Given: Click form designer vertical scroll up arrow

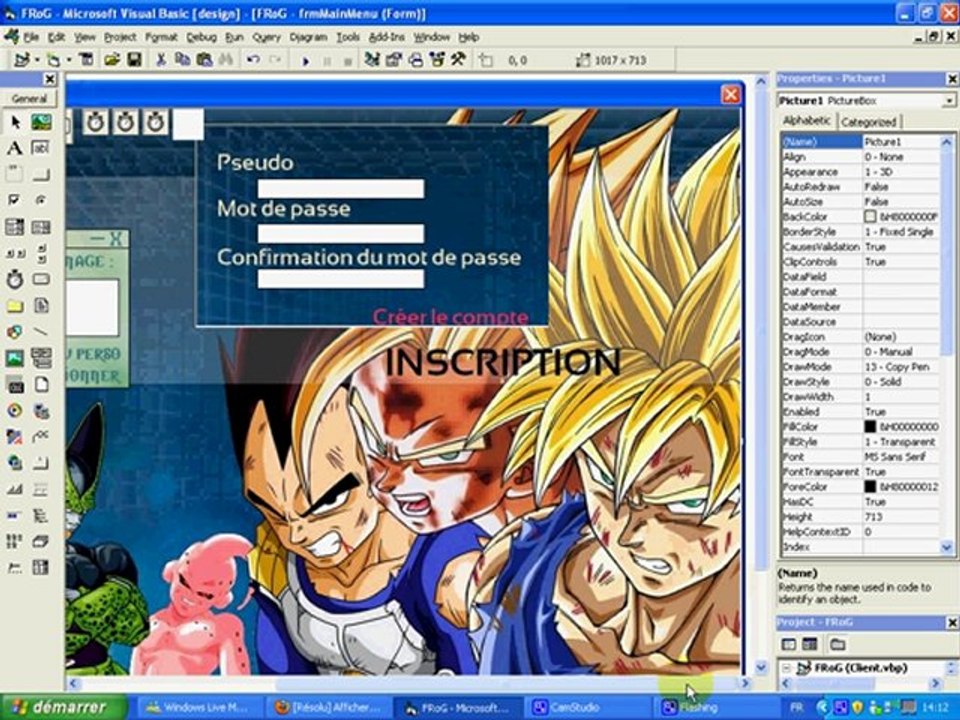Looking at the screenshot, I should [761, 80].
